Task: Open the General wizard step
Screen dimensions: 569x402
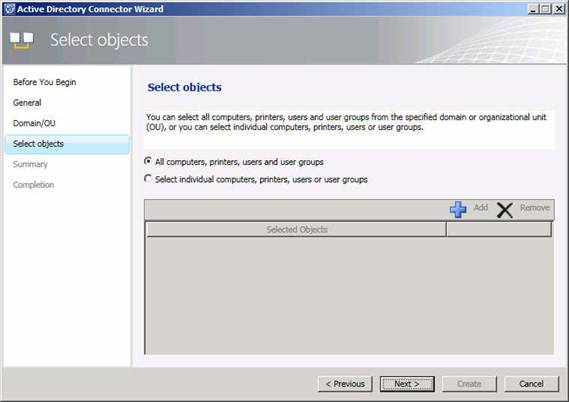Action: 27,103
